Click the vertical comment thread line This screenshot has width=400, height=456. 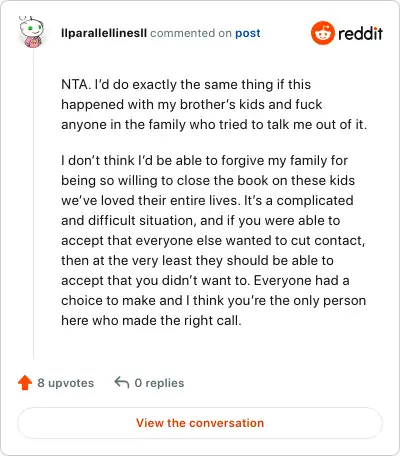tap(33, 204)
